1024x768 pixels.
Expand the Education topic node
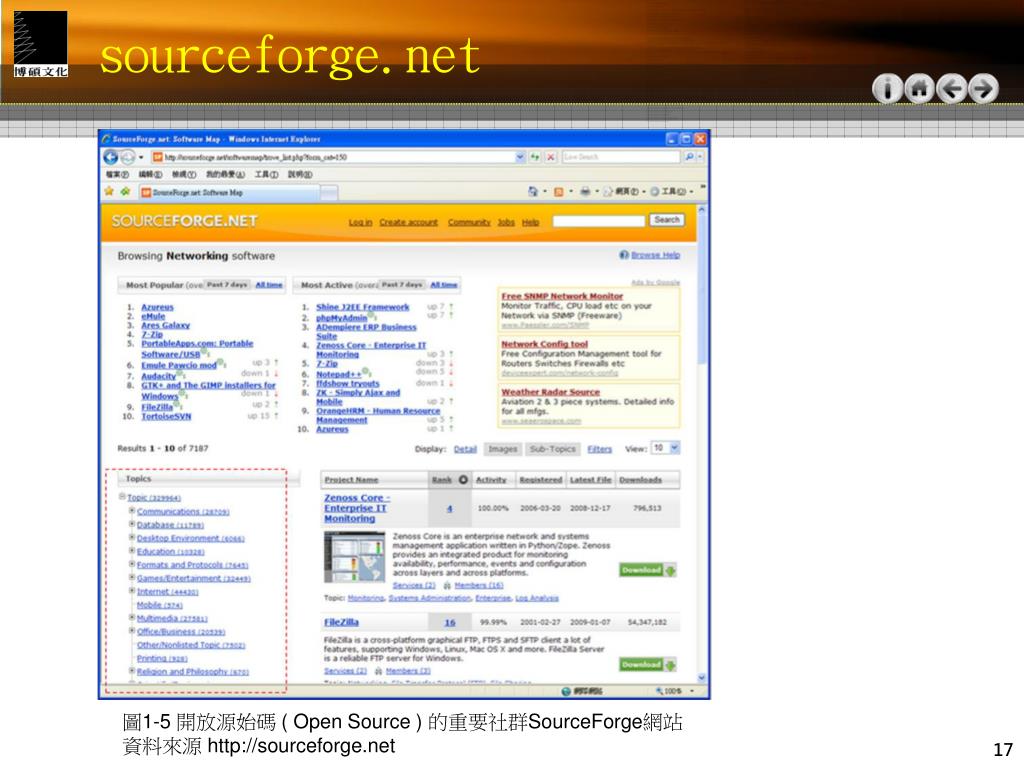132,551
